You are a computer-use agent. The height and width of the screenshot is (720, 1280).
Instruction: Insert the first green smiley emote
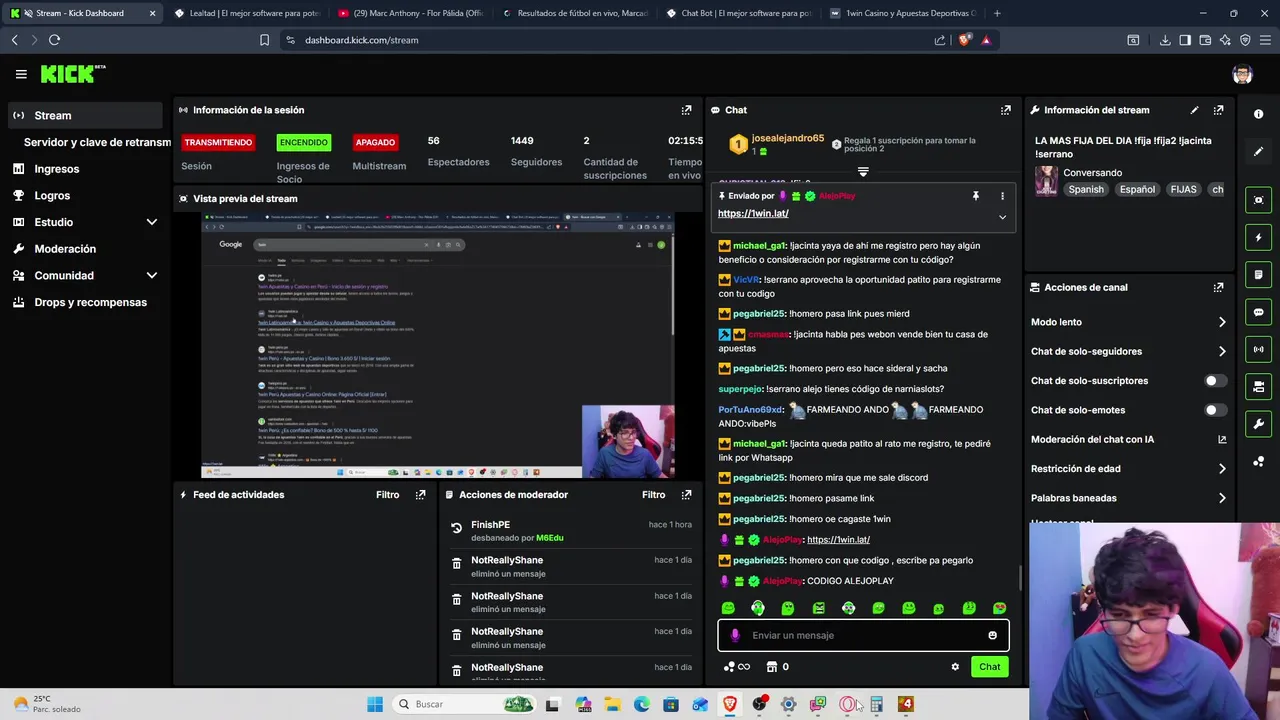pyautogui.click(x=728, y=608)
